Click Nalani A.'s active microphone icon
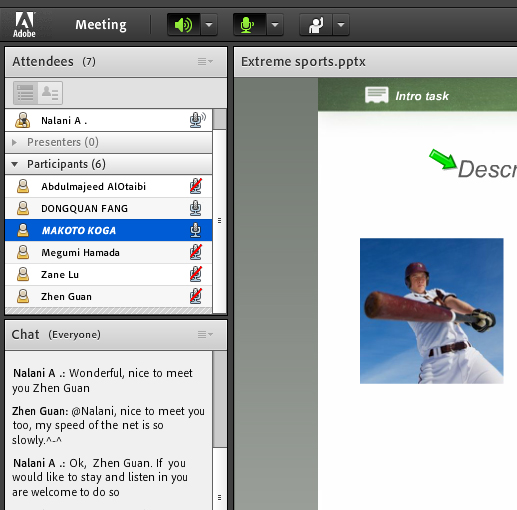This screenshot has width=517, height=510. [197, 120]
